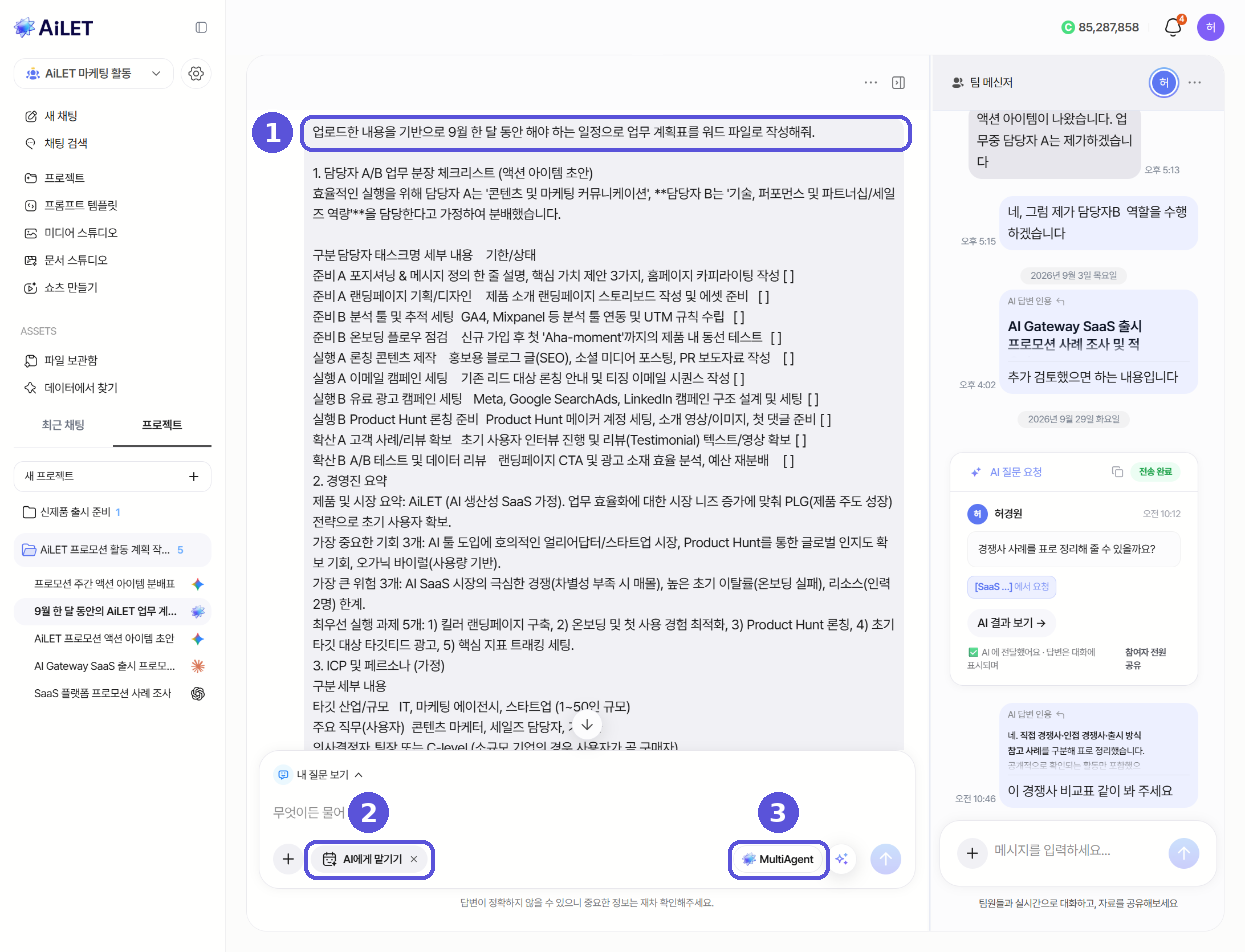Click AI 결과 보기 button
This screenshot has width=1245, height=952.
pos(1011,623)
